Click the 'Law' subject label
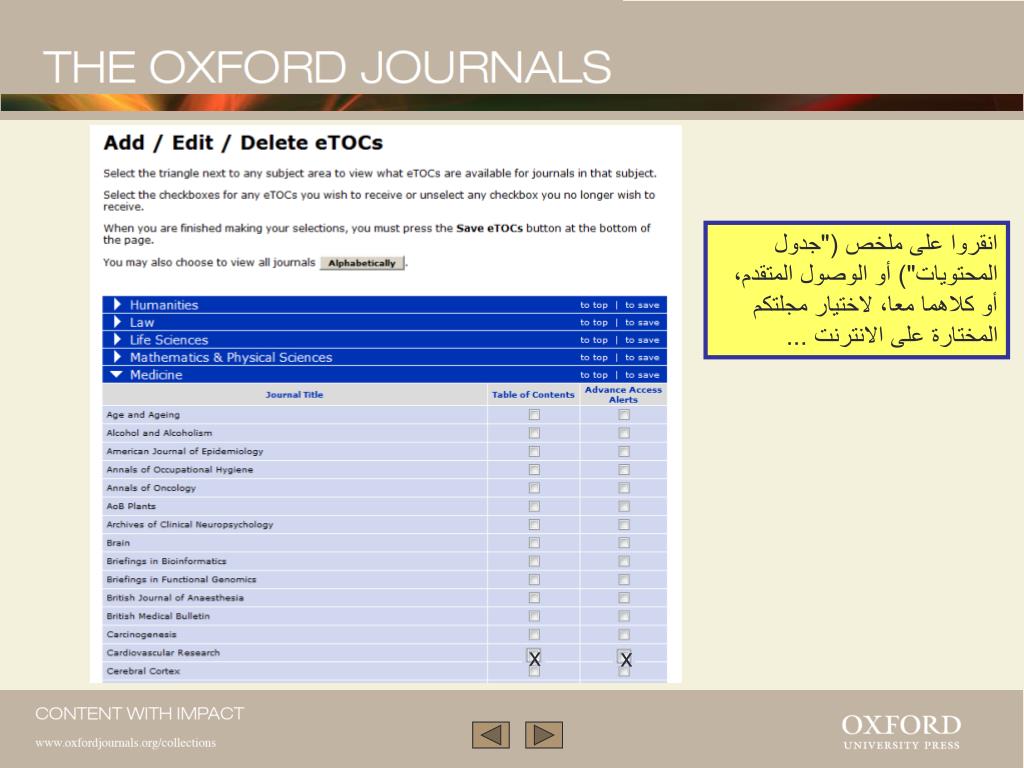Screen dimensions: 1024x768 point(142,323)
